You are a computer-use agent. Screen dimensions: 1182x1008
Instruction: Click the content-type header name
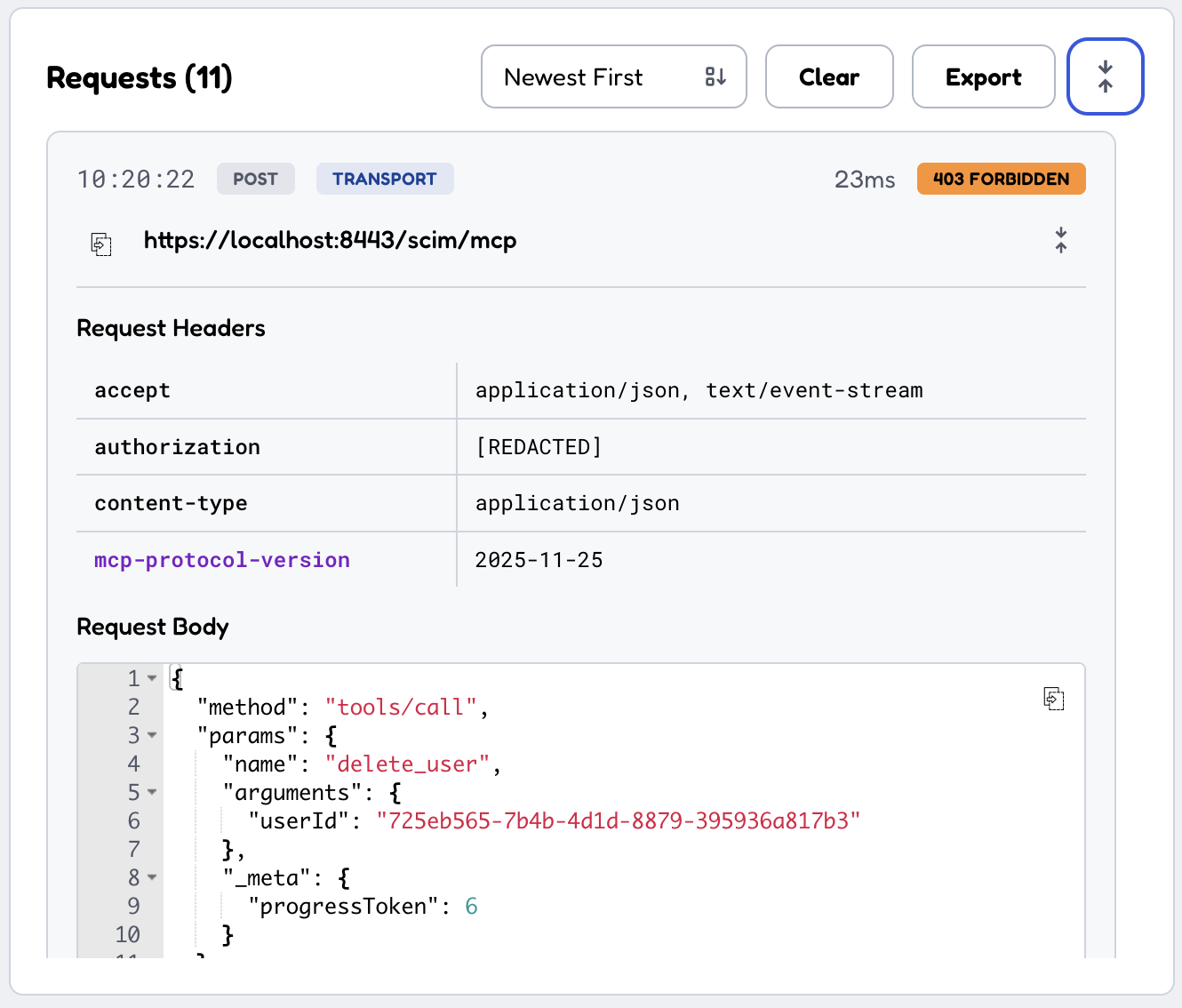171,503
